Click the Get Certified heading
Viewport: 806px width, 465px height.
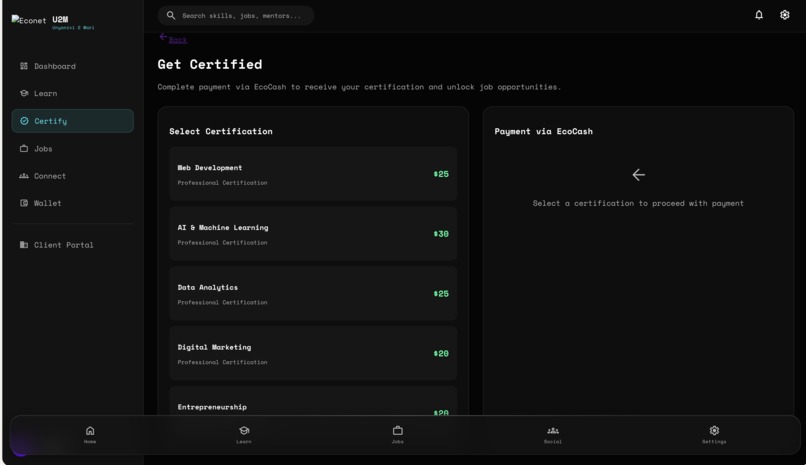point(210,64)
